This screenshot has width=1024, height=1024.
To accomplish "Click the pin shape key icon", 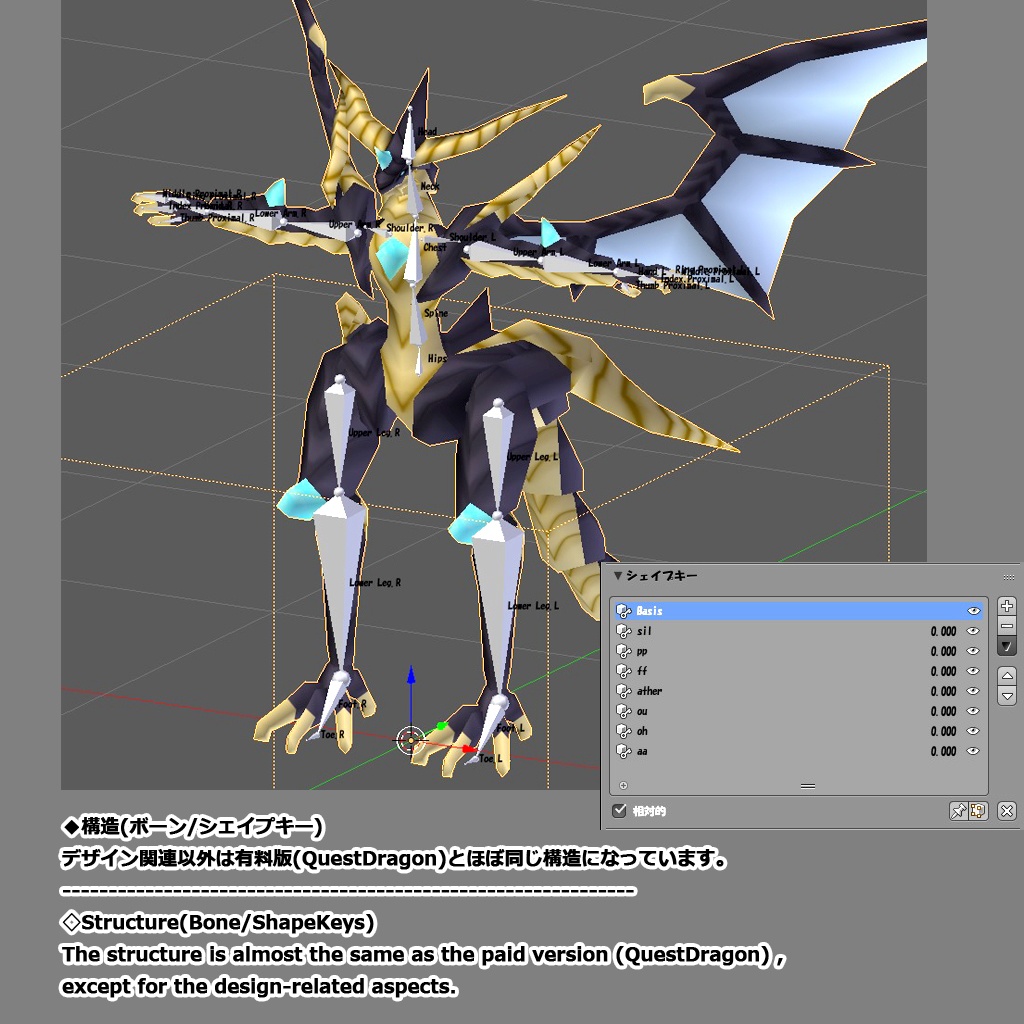I will click(957, 810).
